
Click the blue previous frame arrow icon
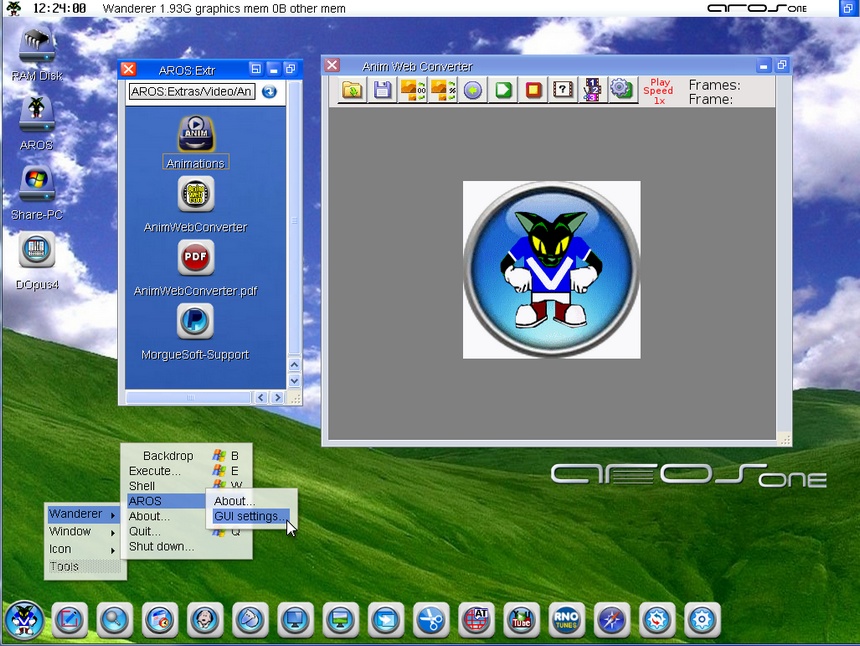coord(473,90)
